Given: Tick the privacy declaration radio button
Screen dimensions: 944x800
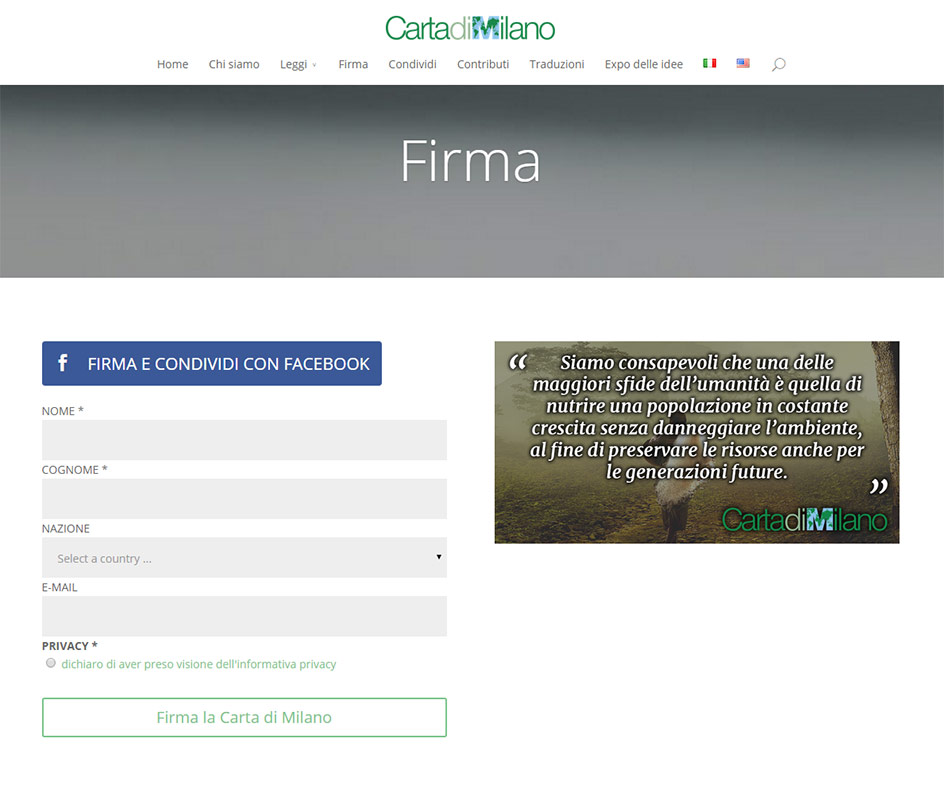Looking at the screenshot, I should tap(51, 663).
